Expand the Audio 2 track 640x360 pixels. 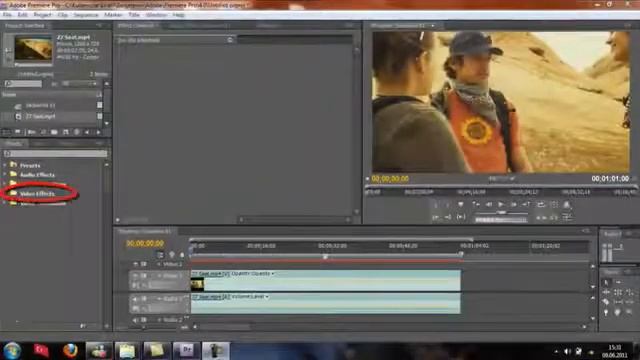[159, 320]
